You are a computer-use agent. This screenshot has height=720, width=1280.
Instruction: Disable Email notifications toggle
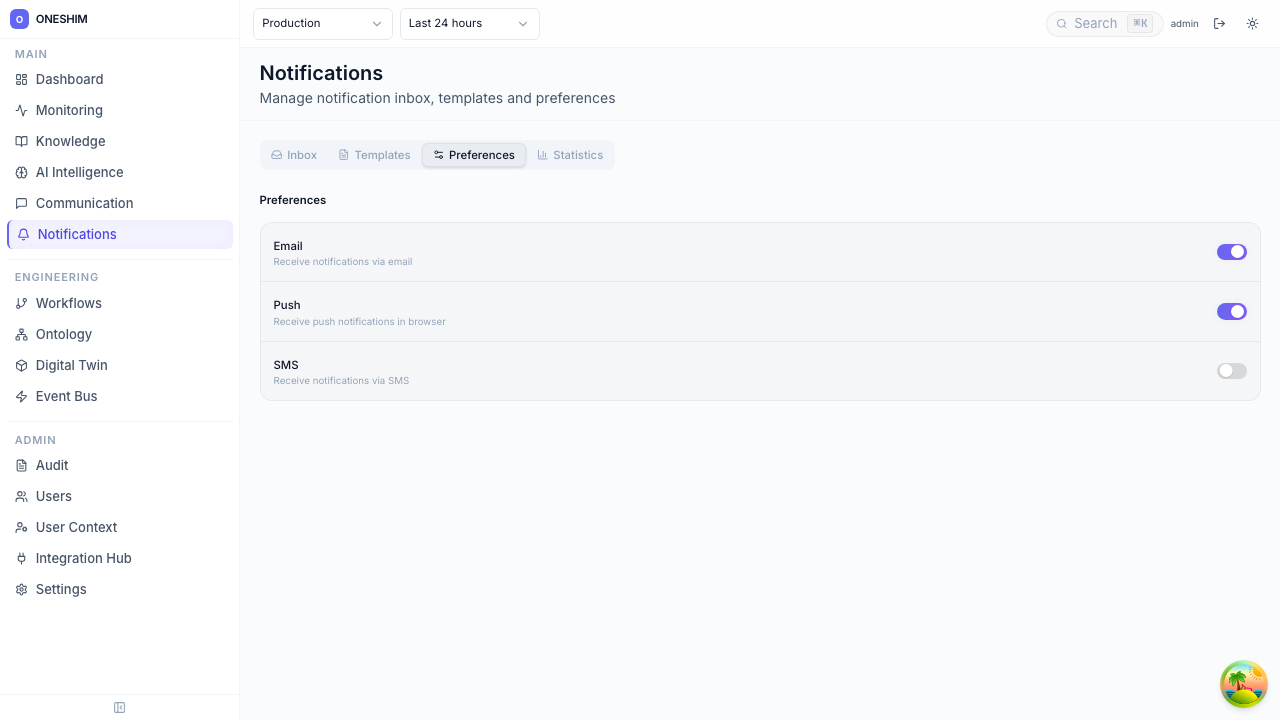coord(1231,252)
